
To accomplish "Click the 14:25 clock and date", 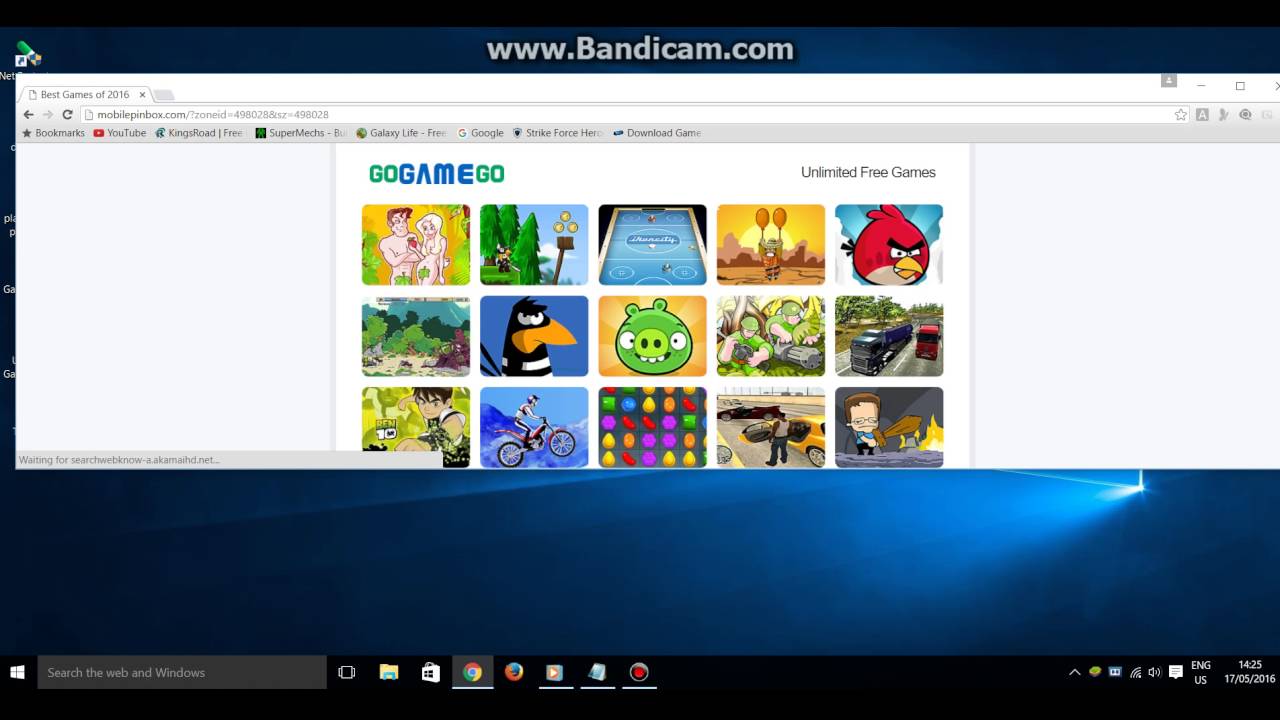I will click(x=1250, y=672).
